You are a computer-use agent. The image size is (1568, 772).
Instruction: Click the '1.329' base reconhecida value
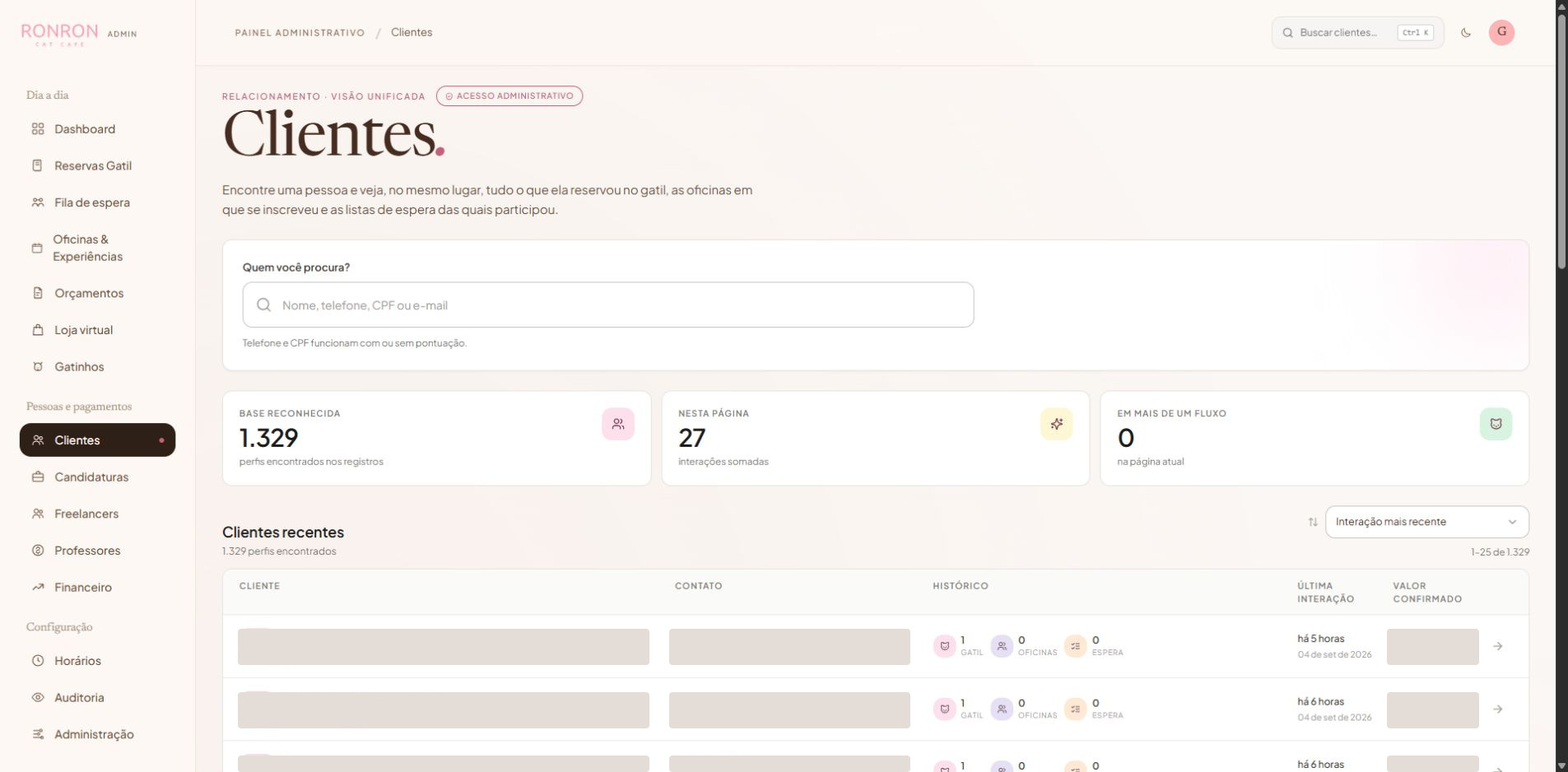(x=268, y=438)
